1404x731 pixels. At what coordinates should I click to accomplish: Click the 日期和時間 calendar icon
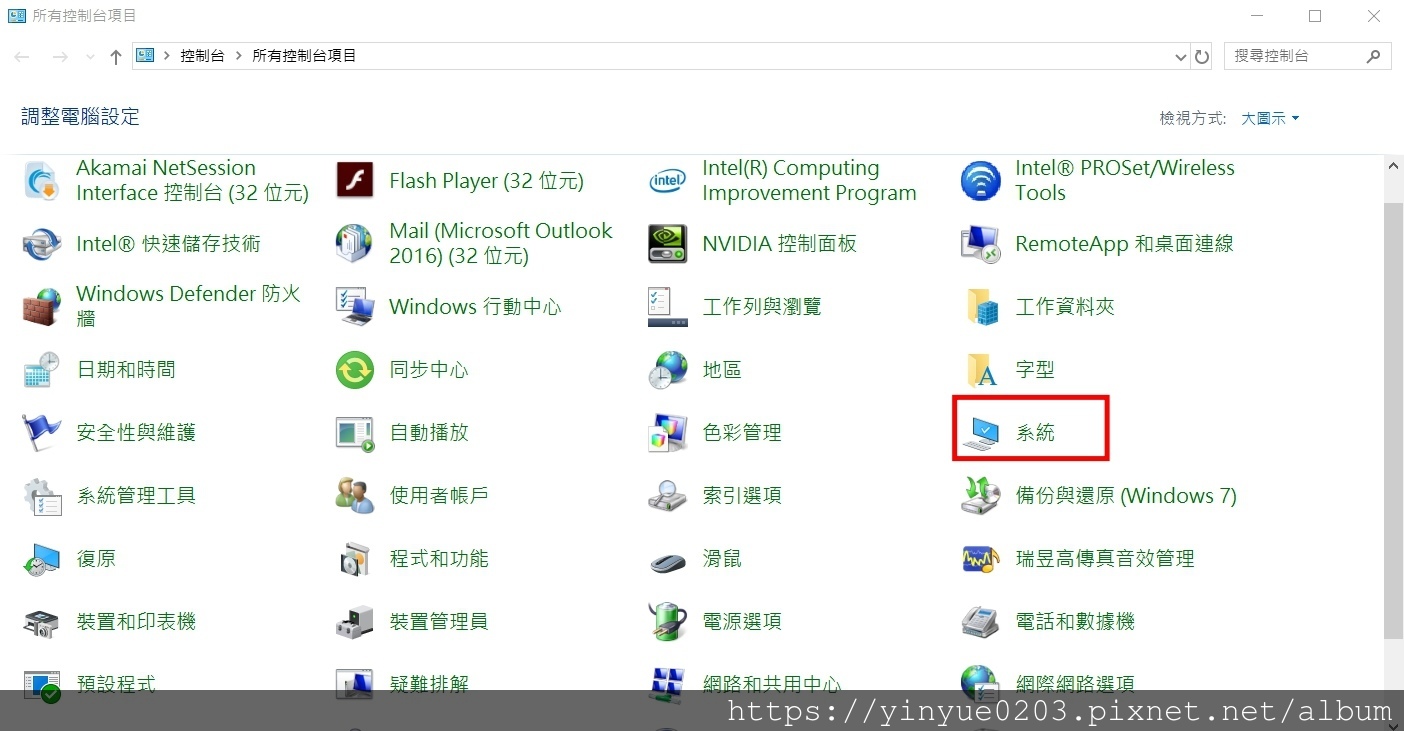[42, 370]
